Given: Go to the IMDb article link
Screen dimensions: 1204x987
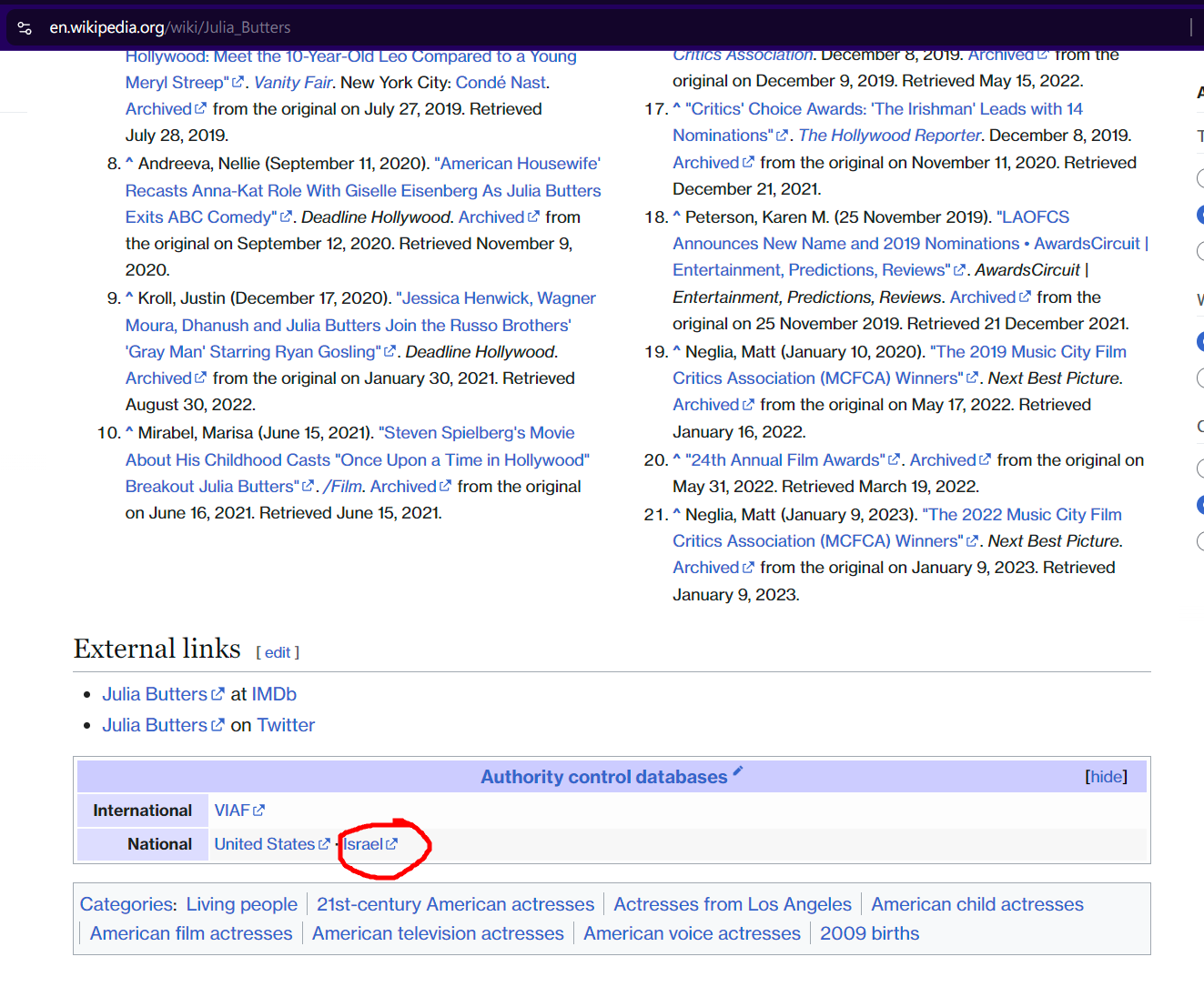Looking at the screenshot, I should pyautogui.click(x=274, y=694).
